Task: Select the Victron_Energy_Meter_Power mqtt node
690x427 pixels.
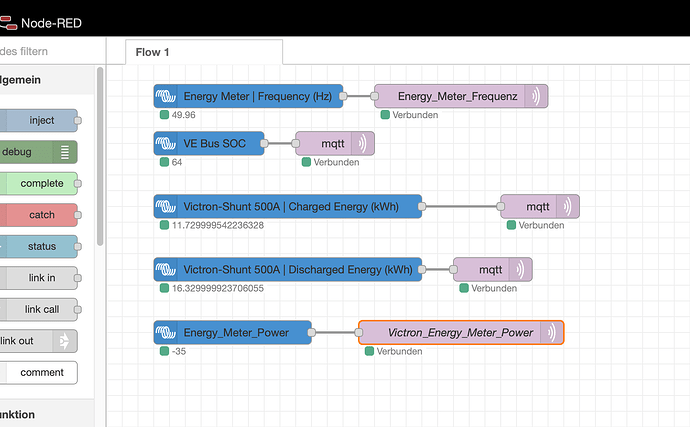Action: [461, 332]
